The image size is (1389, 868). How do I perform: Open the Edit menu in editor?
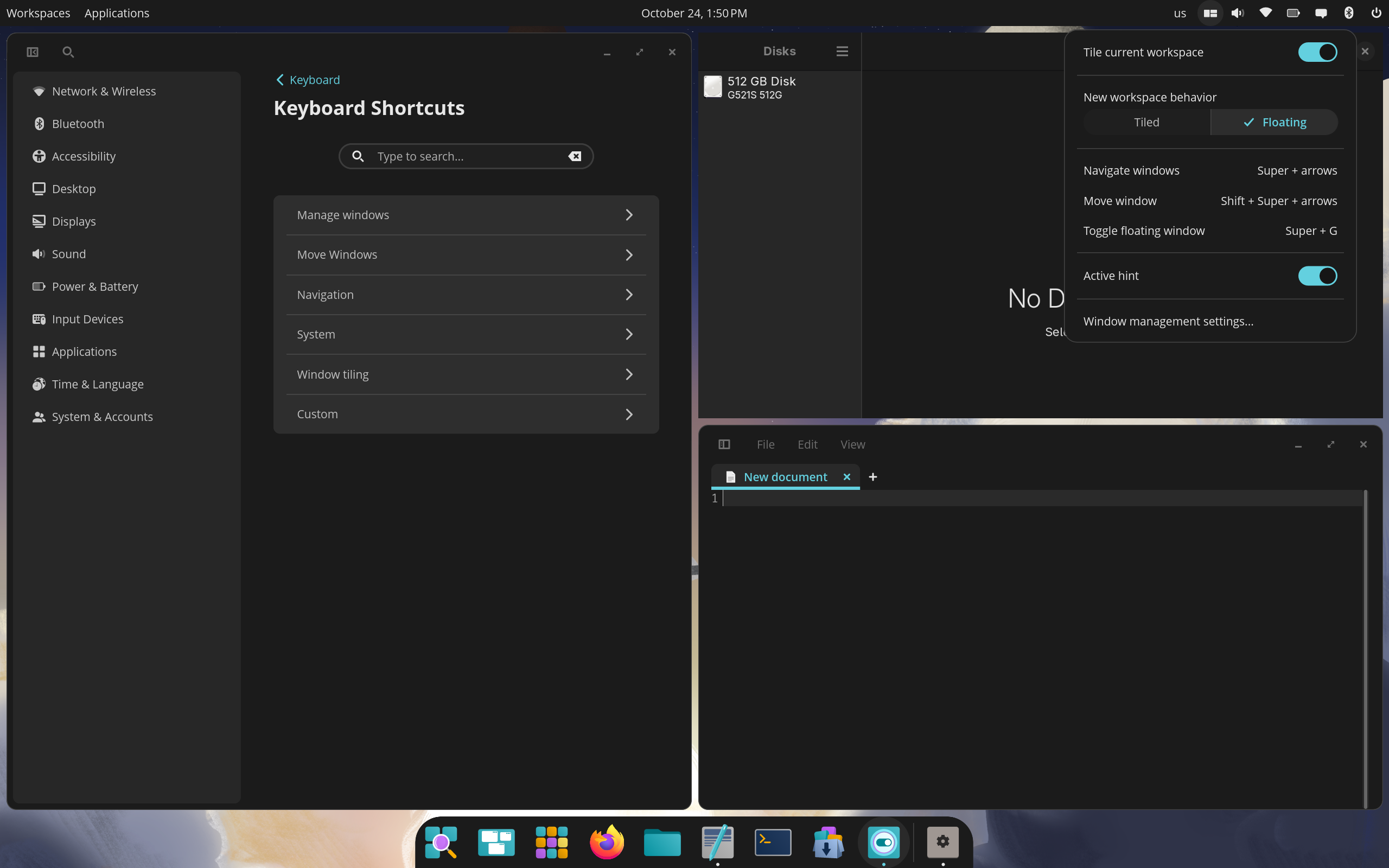(x=807, y=444)
